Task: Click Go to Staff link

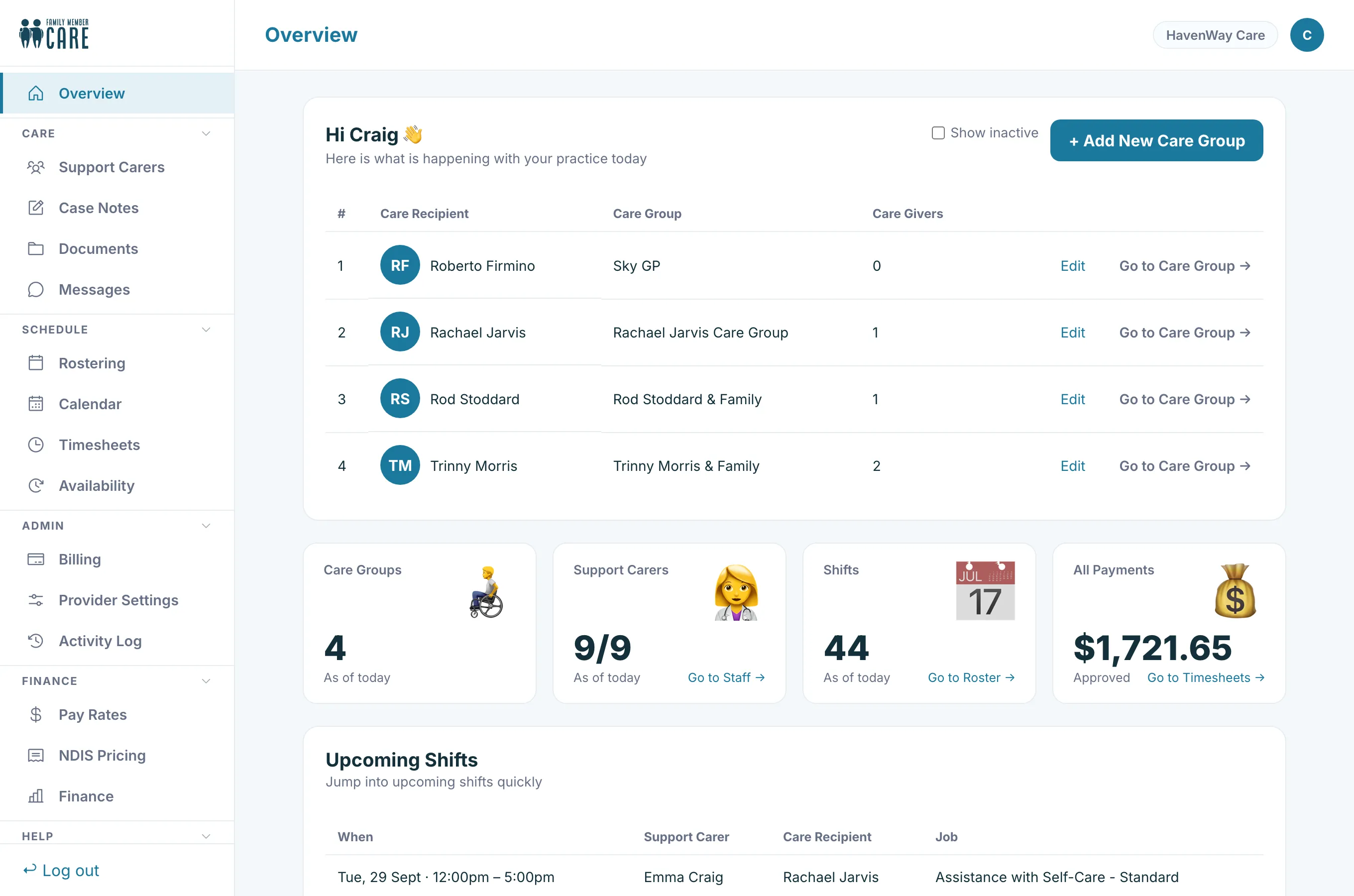Action: pyautogui.click(x=726, y=677)
